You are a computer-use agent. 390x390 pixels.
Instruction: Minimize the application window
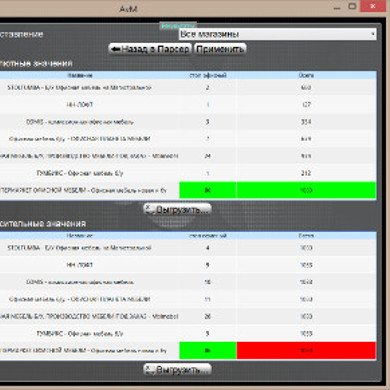pyautogui.click(x=337, y=7)
